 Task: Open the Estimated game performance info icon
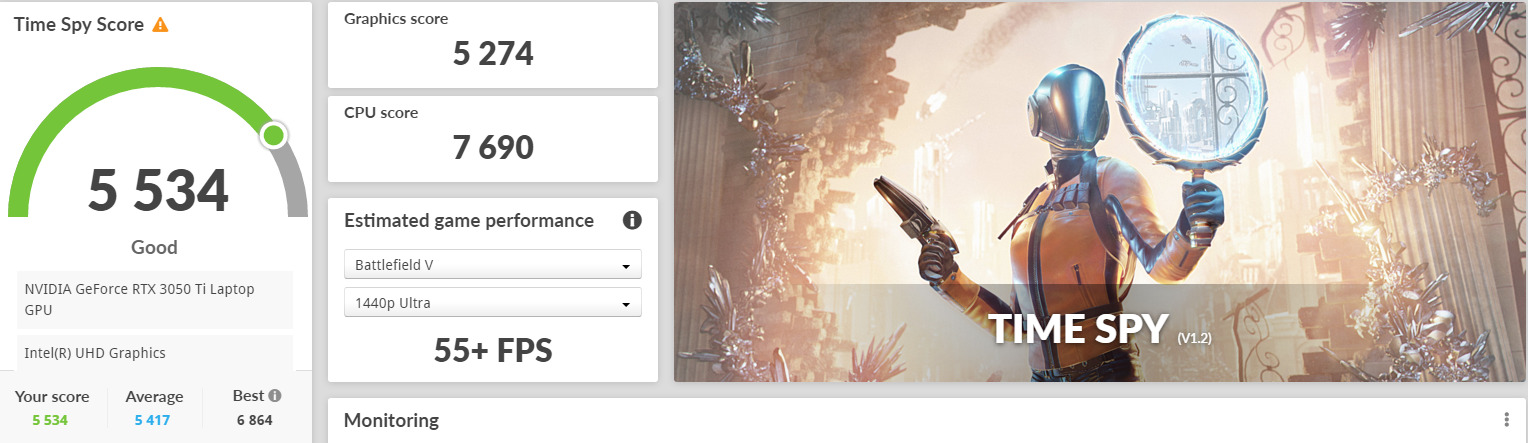(x=632, y=221)
